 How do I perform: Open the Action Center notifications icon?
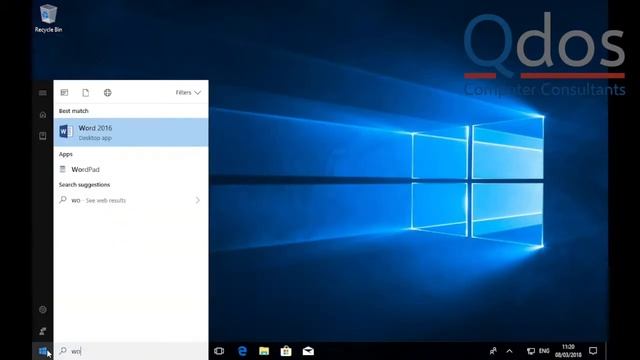593,351
